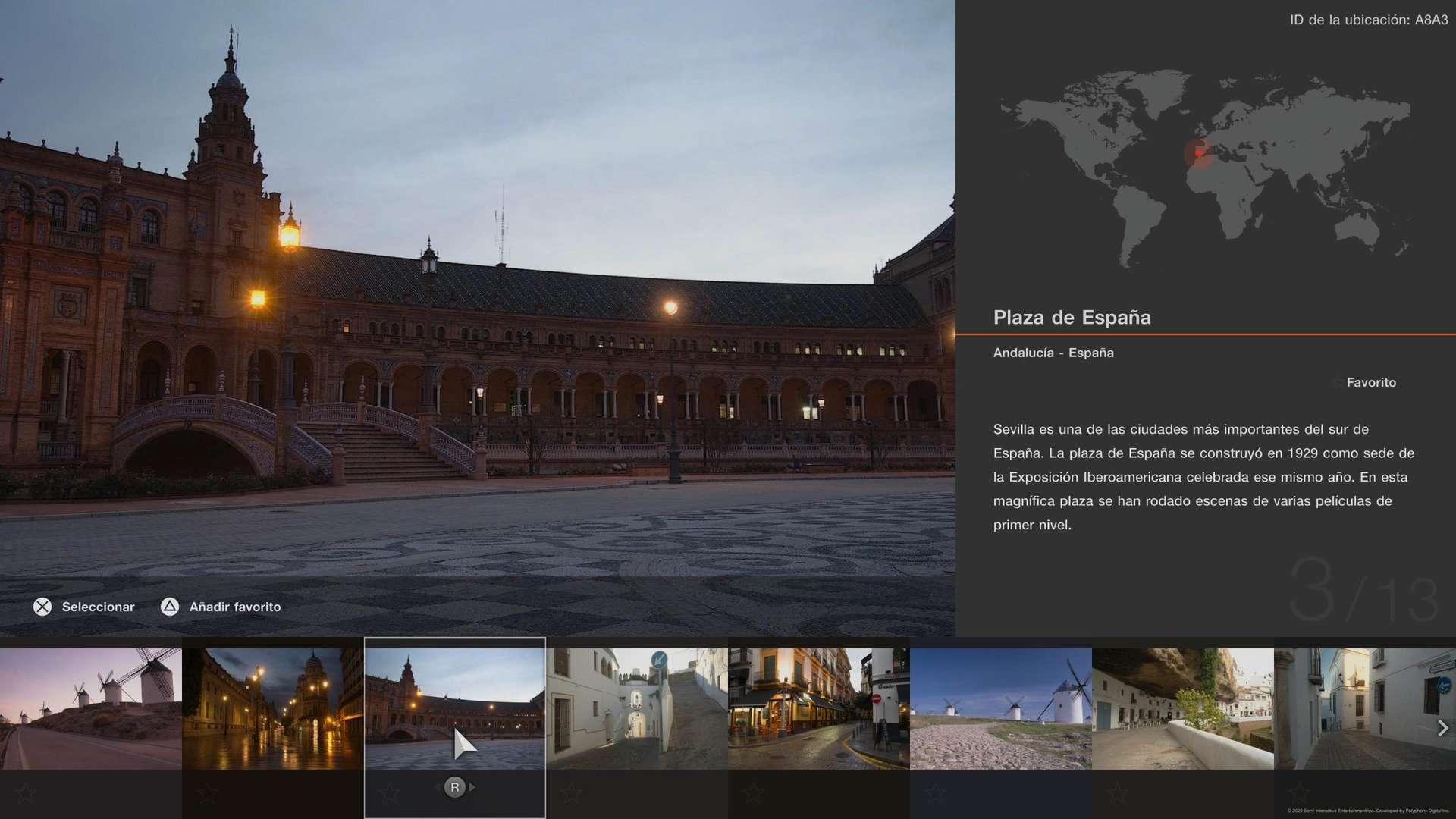
Task: Click the red location marker on world map
Action: click(x=1199, y=152)
